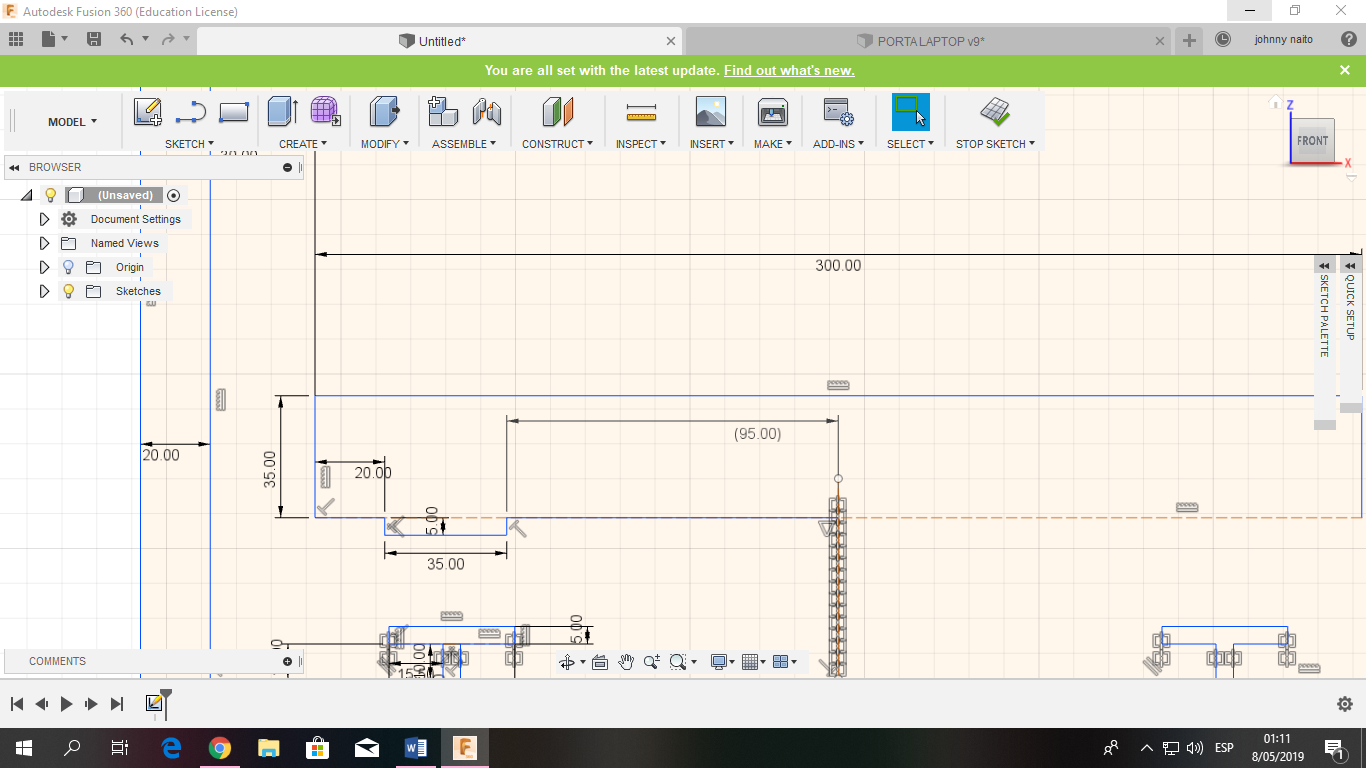The width and height of the screenshot is (1366, 768).
Task: Open the MODEL workspace dropdown
Action: (73, 122)
